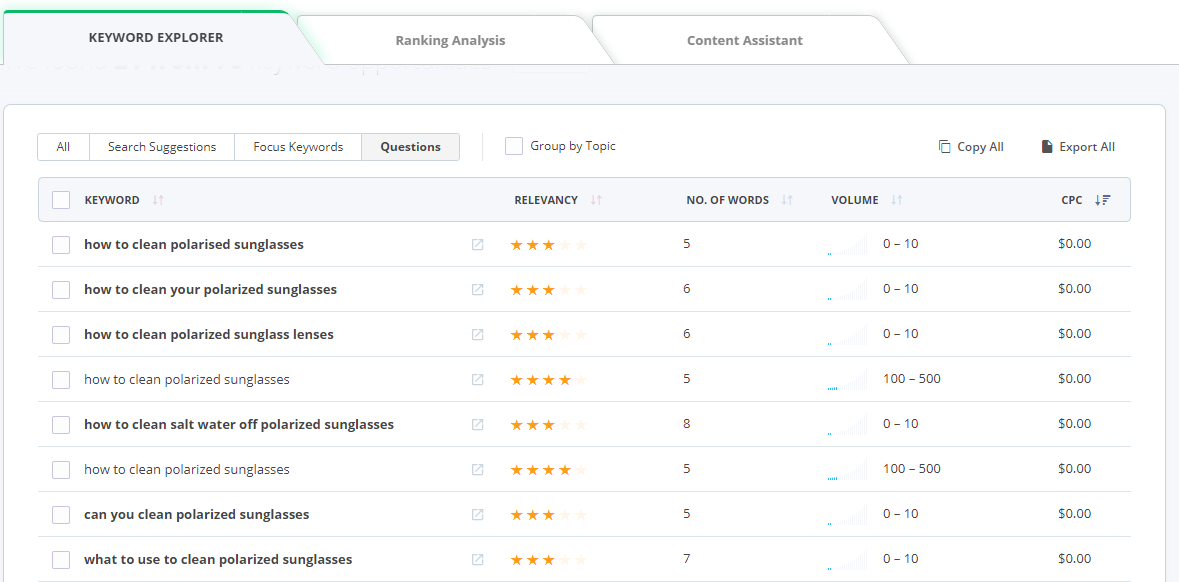
Task: Click the NO. OF WORDS sort icon
Action: 789,200
